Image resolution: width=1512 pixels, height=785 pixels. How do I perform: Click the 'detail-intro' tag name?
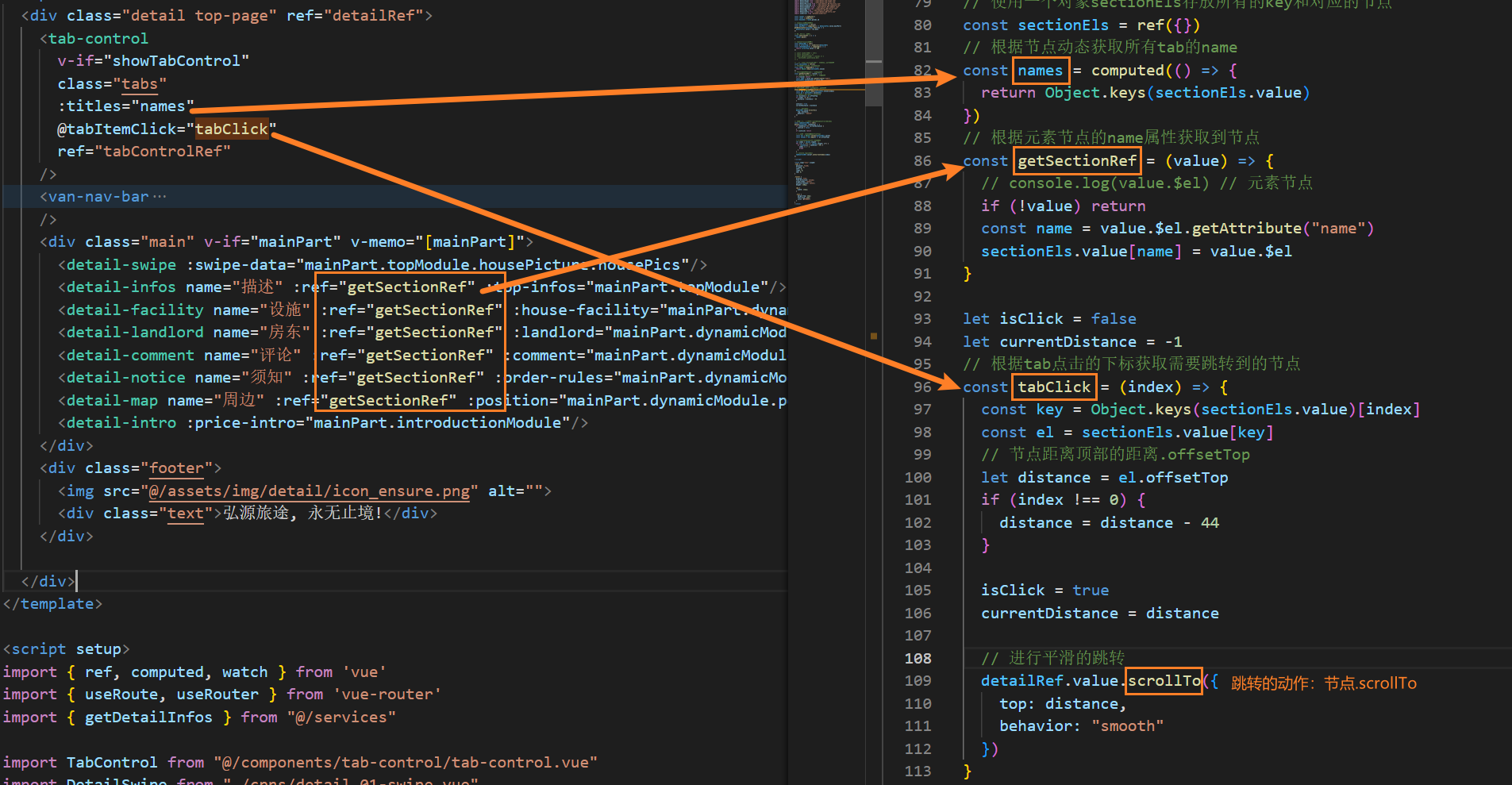pos(121,422)
